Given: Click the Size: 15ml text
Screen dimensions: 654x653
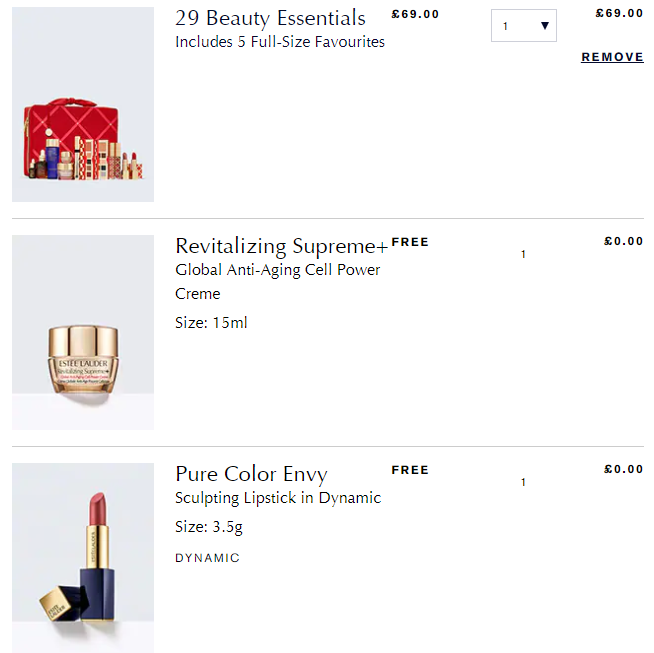Looking at the screenshot, I should 211,323.
